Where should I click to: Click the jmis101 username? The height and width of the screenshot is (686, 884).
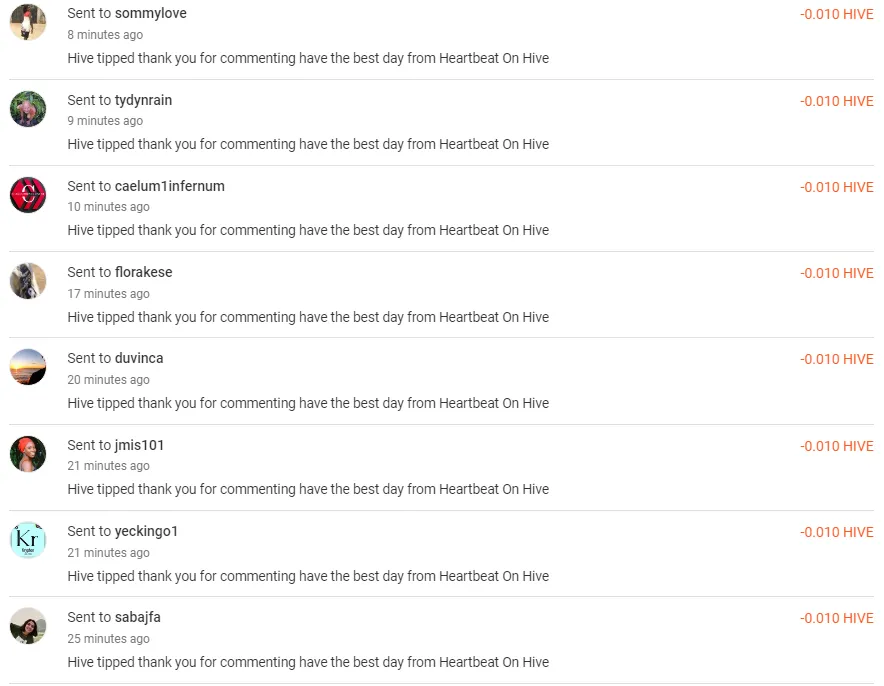[140, 445]
